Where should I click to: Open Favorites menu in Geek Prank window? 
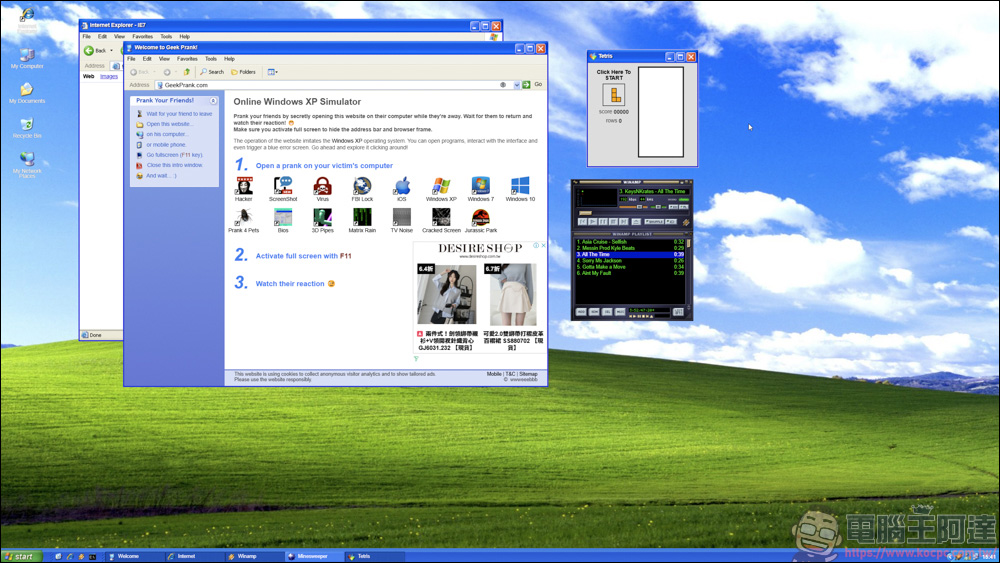pos(187,59)
